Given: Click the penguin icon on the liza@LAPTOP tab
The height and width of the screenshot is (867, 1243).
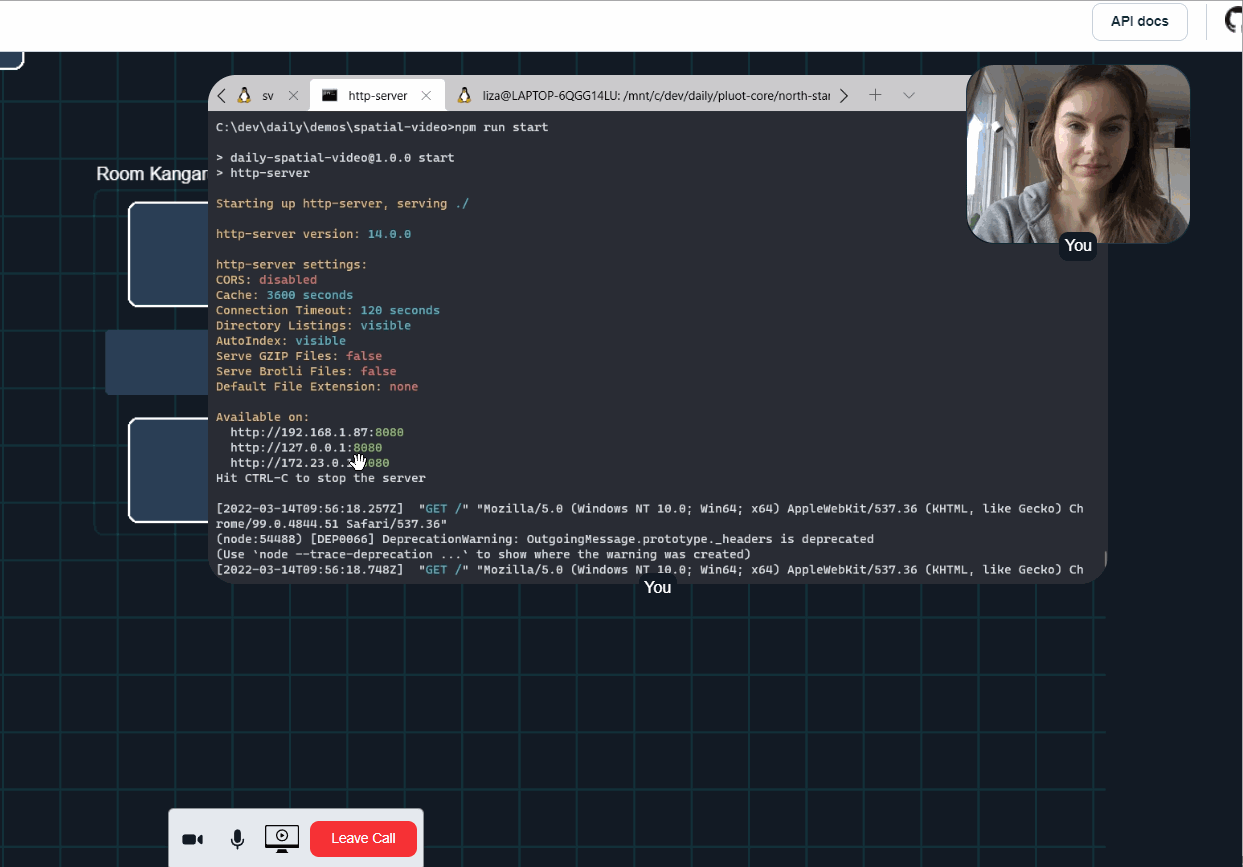Looking at the screenshot, I should coord(464,95).
